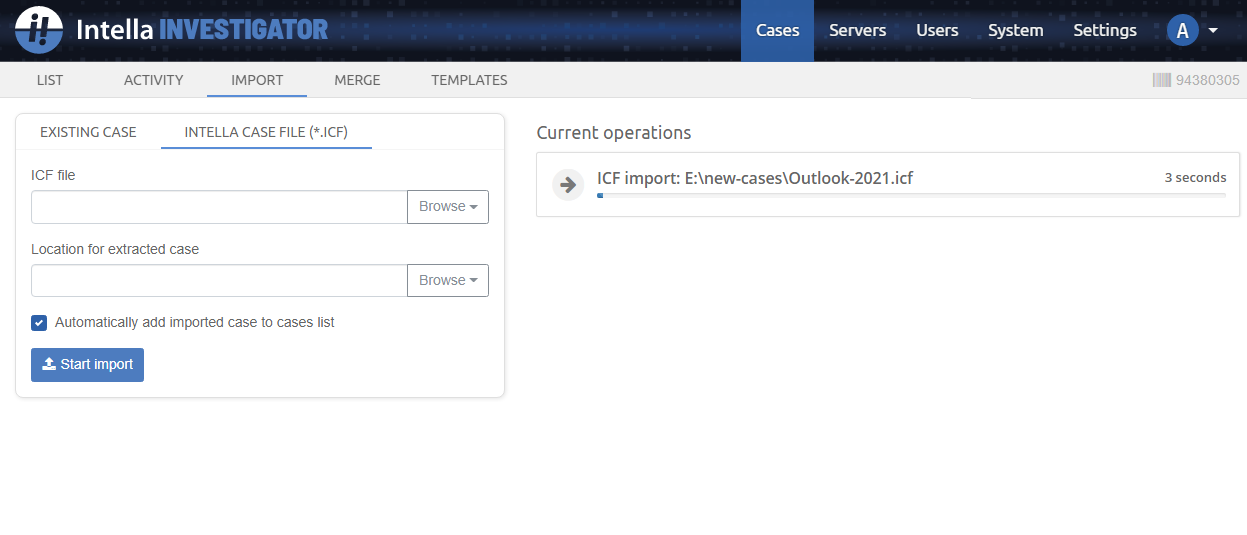Open the Browse dropdown for ICF file

pyautogui.click(x=447, y=207)
